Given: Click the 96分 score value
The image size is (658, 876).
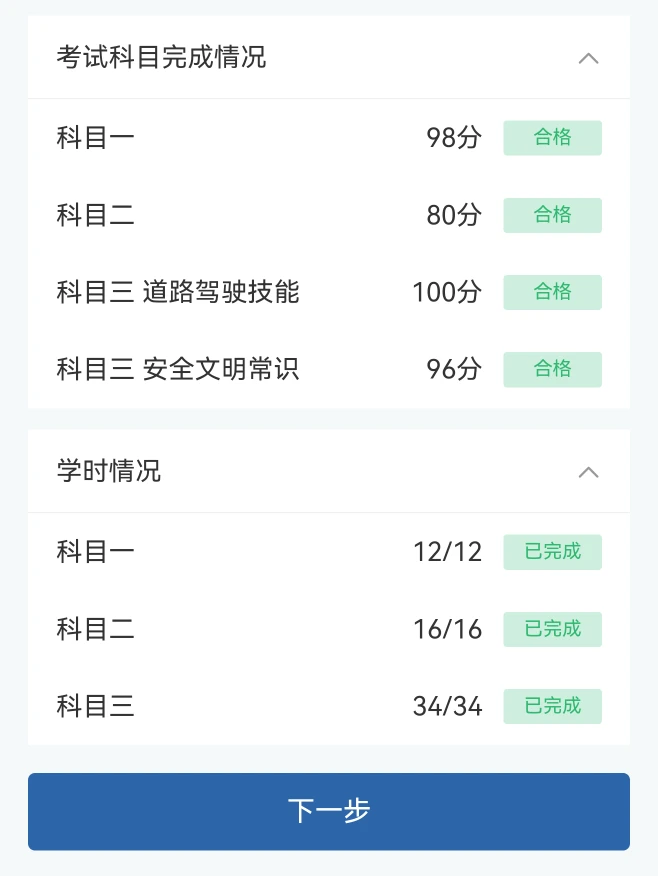Looking at the screenshot, I should coord(454,369).
